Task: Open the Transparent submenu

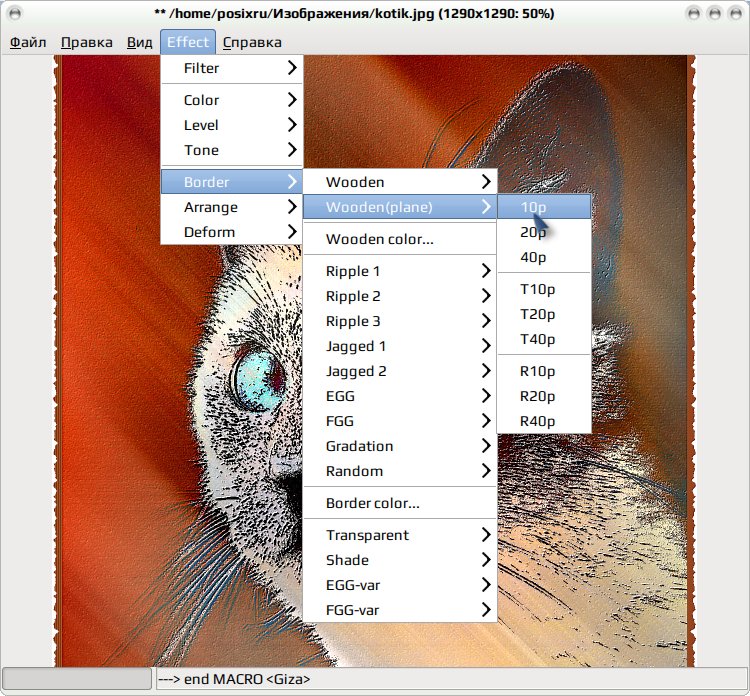Action: (x=400, y=535)
